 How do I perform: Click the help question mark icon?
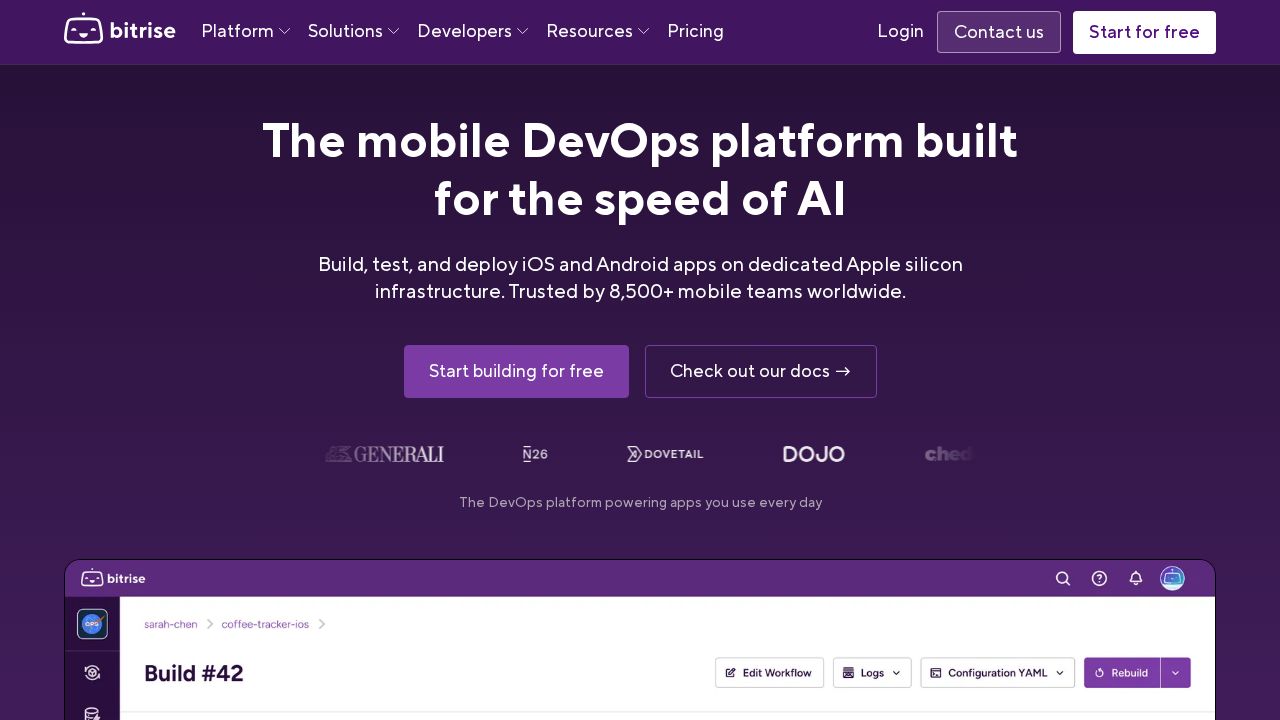click(x=1099, y=578)
